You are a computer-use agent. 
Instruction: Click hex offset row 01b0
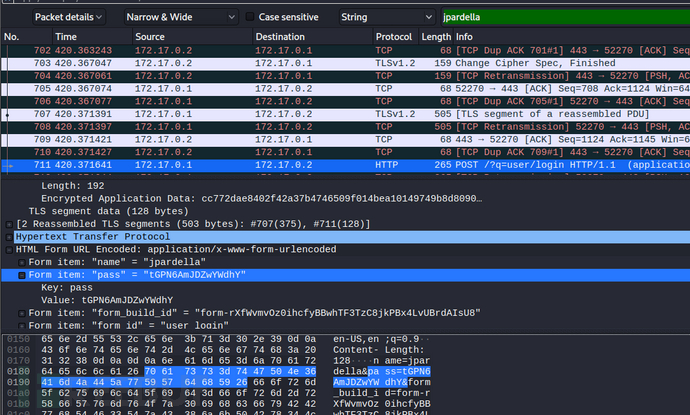(18, 404)
